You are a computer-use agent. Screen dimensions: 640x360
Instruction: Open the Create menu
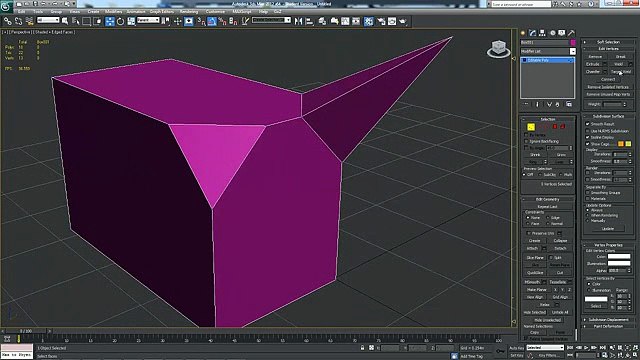pyautogui.click(x=93, y=11)
